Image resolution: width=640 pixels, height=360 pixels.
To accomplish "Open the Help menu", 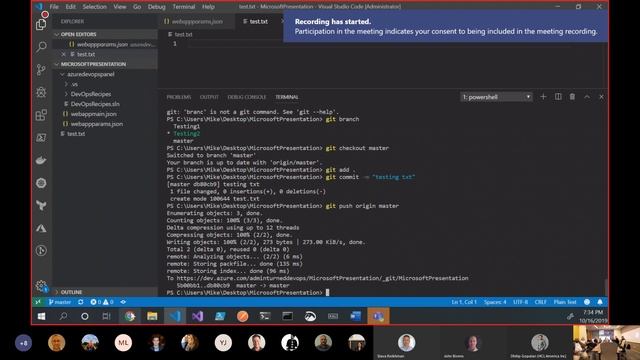I will (208, 7).
